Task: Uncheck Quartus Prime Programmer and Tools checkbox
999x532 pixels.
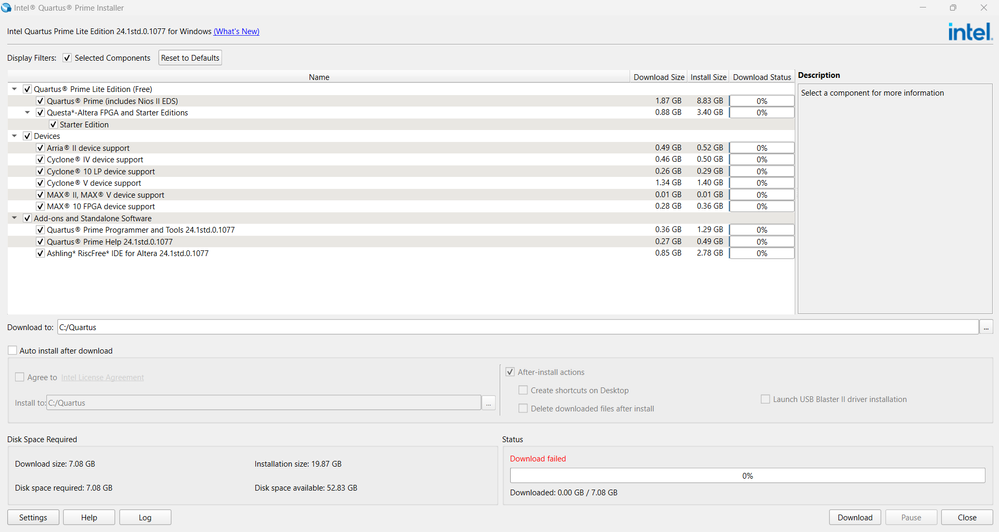Action: point(40,230)
